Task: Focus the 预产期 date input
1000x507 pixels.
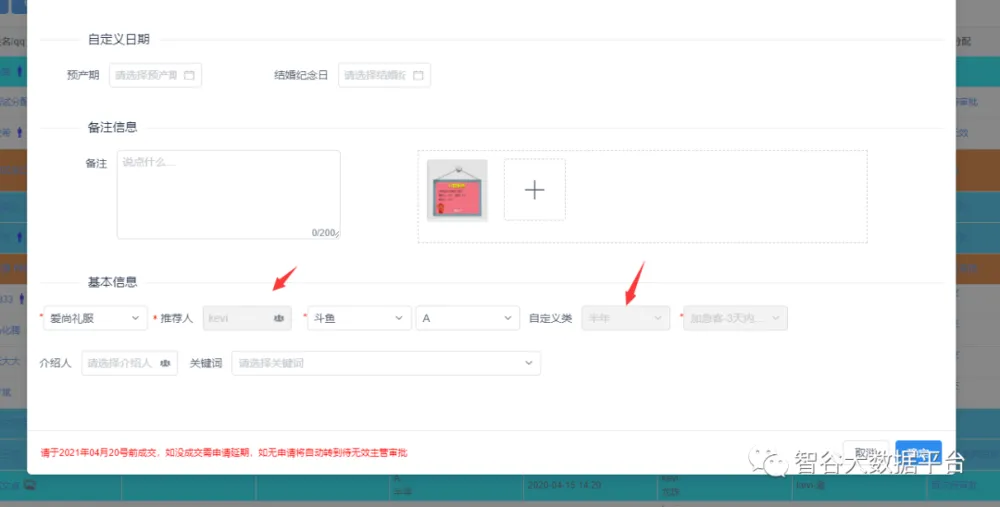Action: 146,75
